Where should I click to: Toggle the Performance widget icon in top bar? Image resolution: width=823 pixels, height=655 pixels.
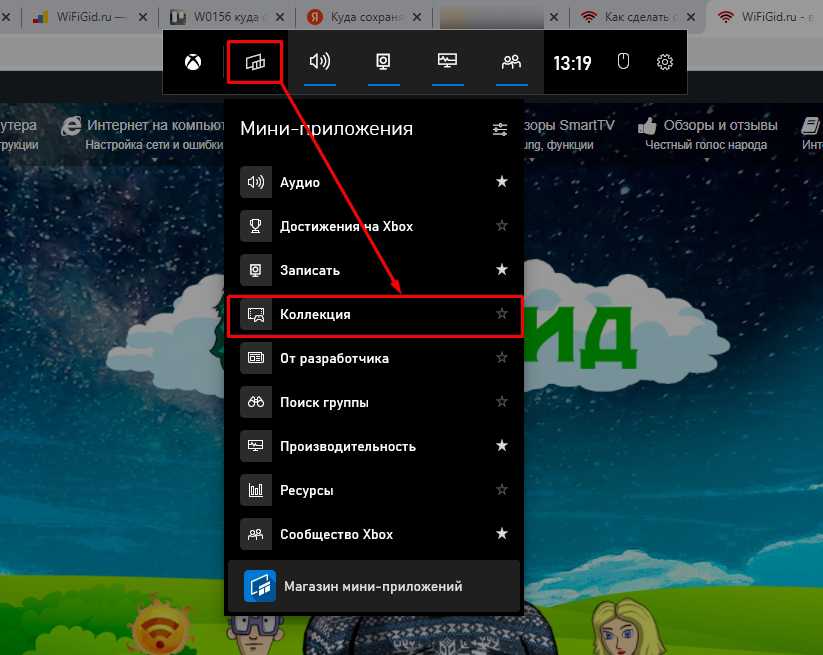point(447,61)
